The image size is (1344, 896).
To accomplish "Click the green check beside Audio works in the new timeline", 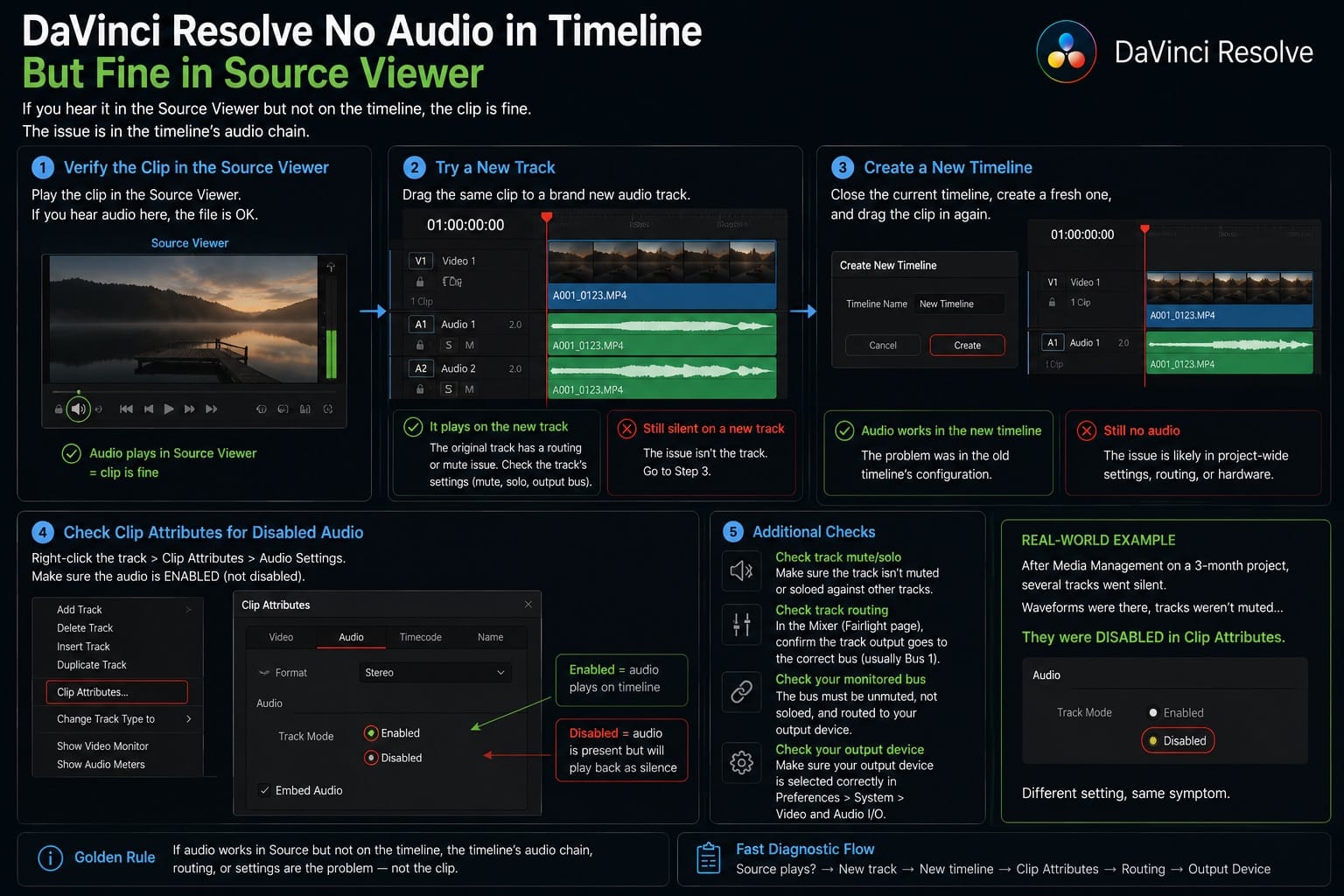I will (x=844, y=430).
